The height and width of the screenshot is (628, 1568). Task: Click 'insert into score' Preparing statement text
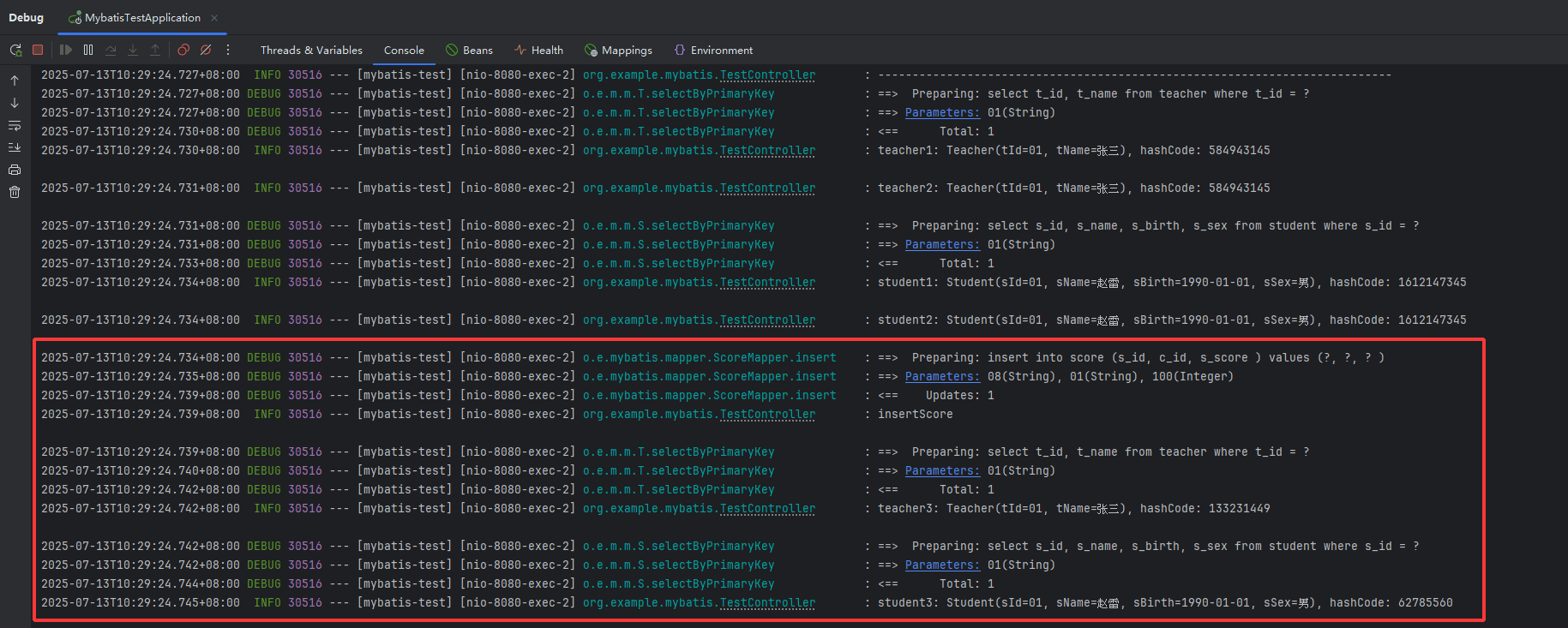pos(1186,357)
